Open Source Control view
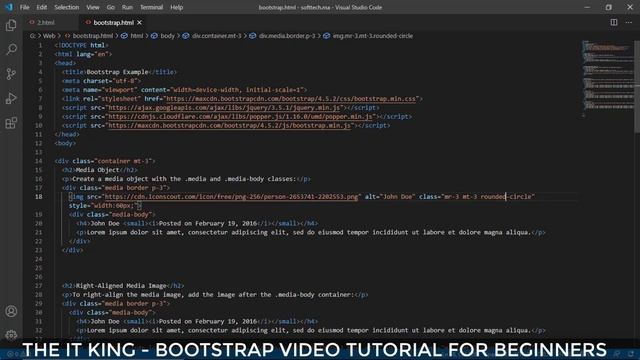 (11, 74)
